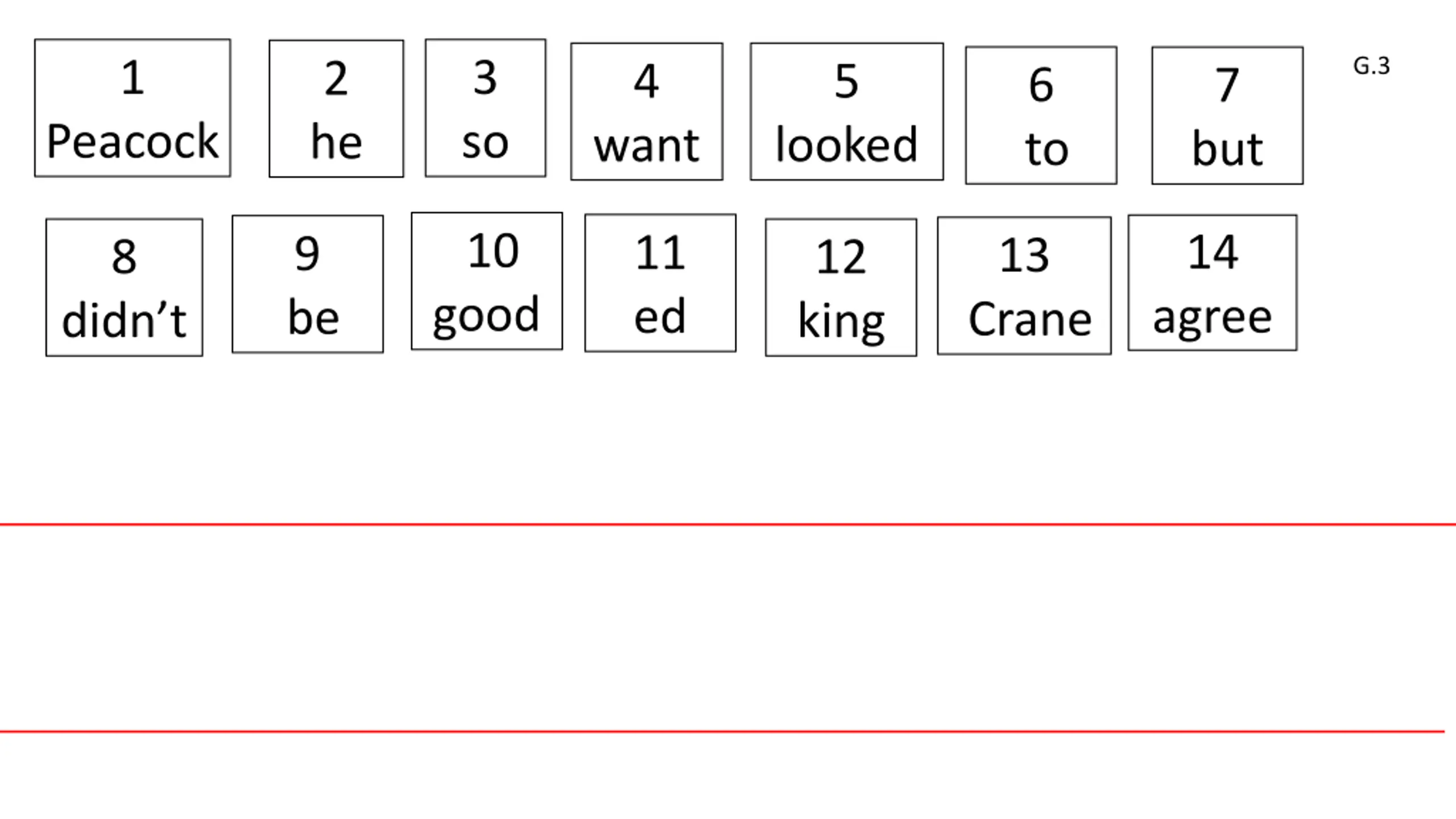
Task: Choose card number 14 labeled agree
Action: (1212, 283)
